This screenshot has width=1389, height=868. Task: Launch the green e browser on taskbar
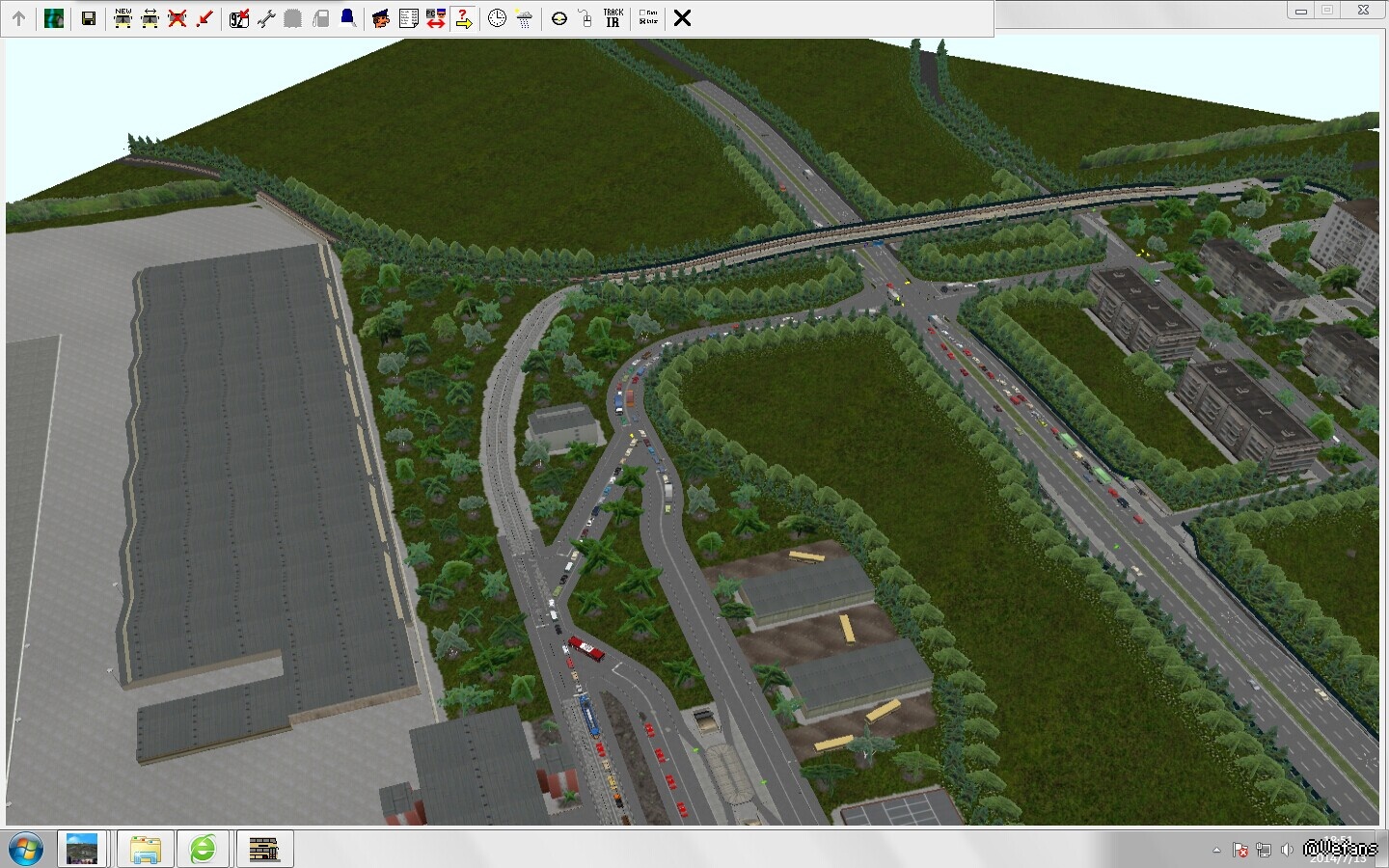coord(204,850)
